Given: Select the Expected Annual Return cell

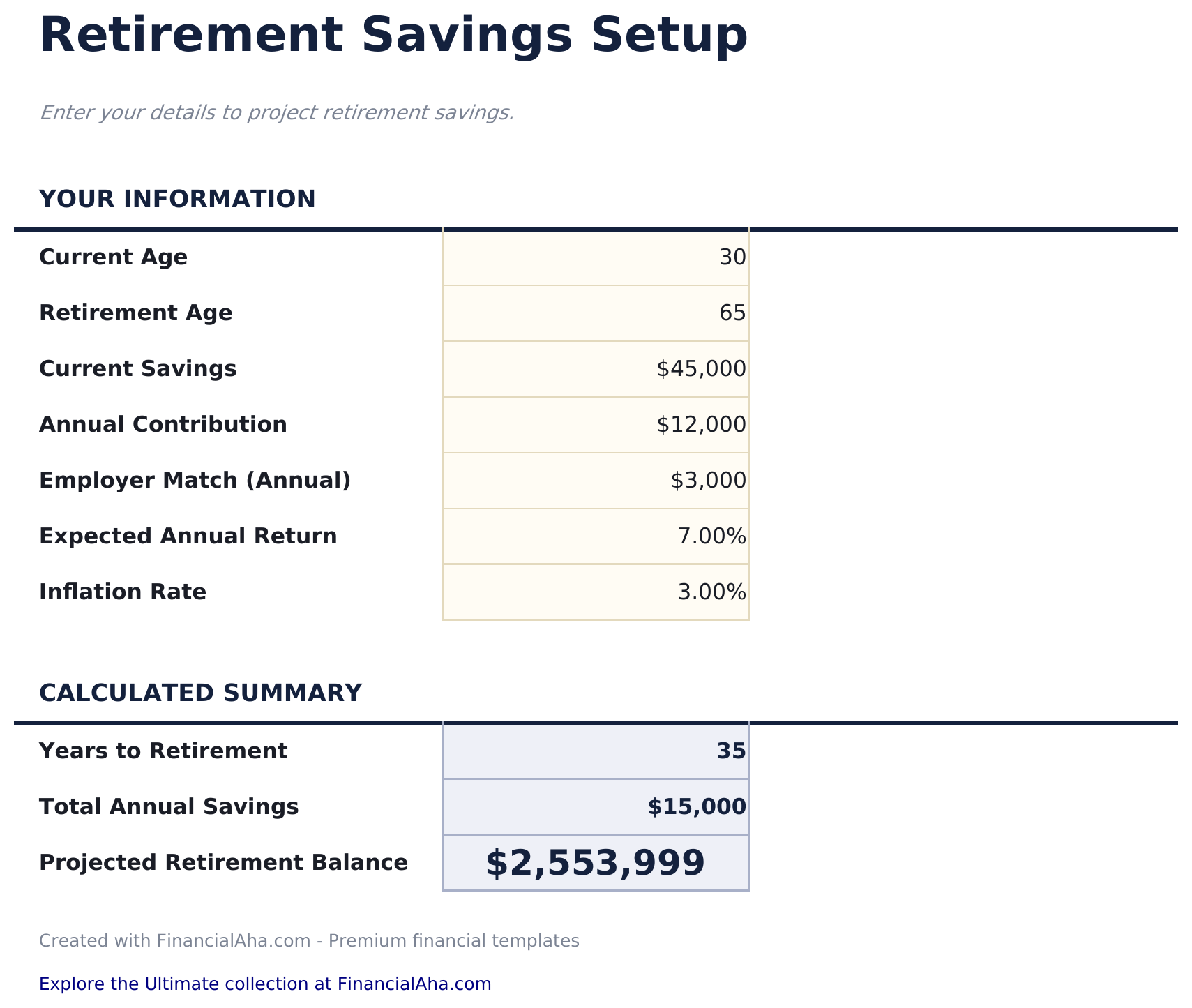Looking at the screenshot, I should coord(595,536).
